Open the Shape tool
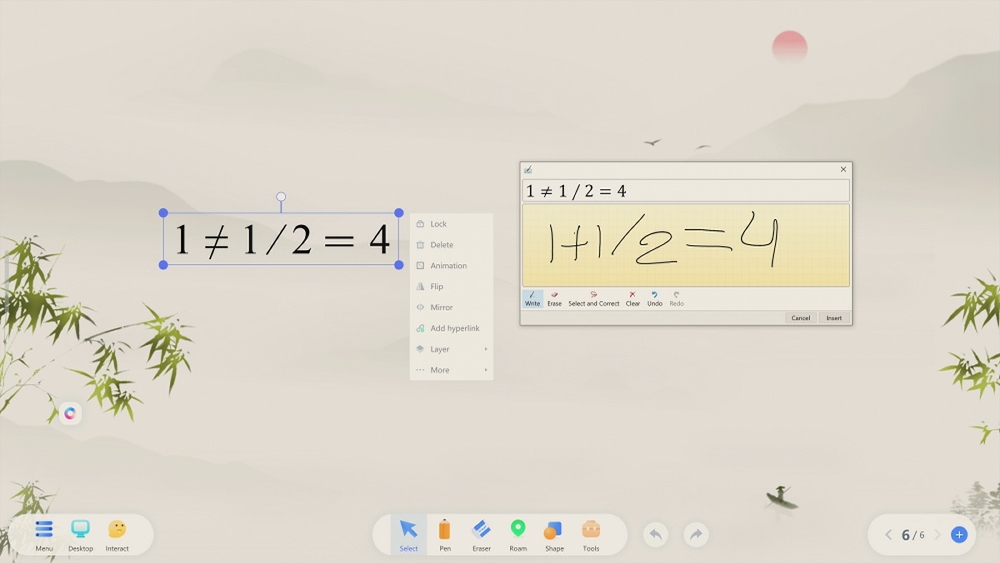This screenshot has width=1000, height=563. [x=554, y=535]
